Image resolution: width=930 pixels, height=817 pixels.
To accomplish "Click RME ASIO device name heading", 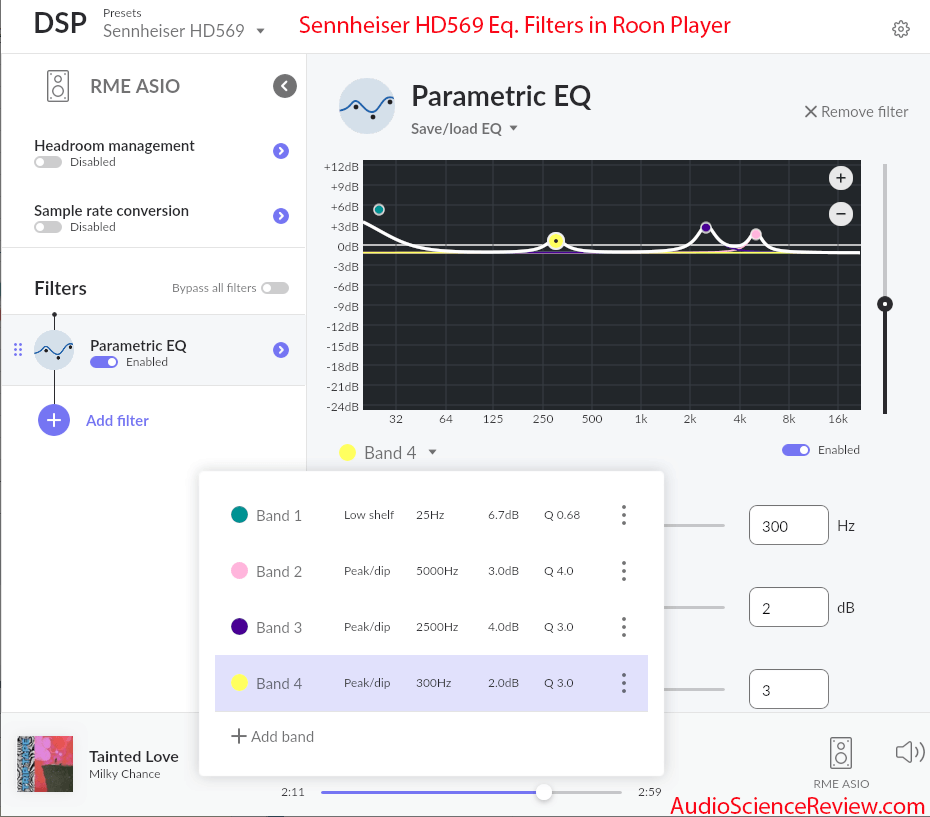I will pos(135,86).
